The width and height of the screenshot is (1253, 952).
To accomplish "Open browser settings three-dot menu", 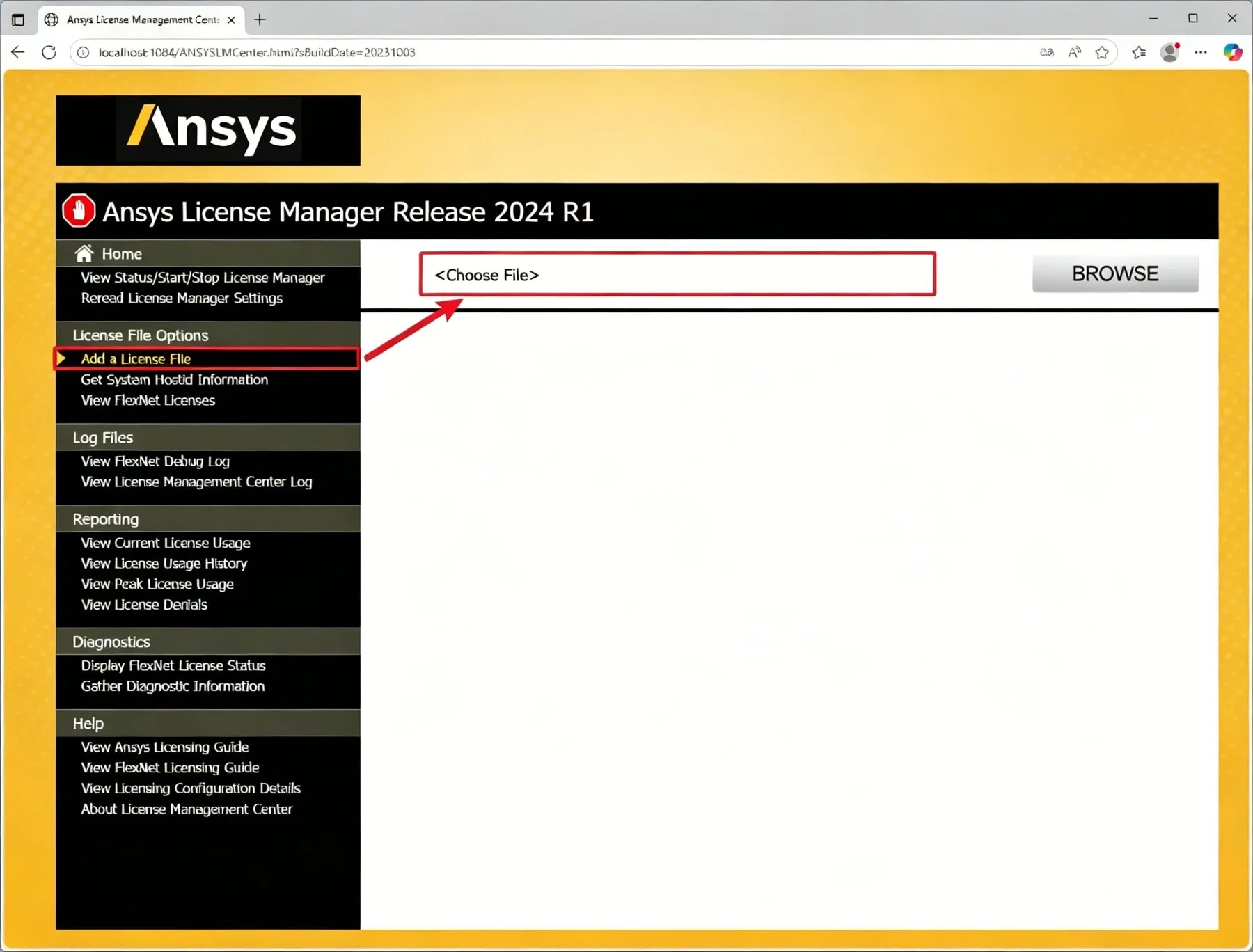I will [1201, 52].
